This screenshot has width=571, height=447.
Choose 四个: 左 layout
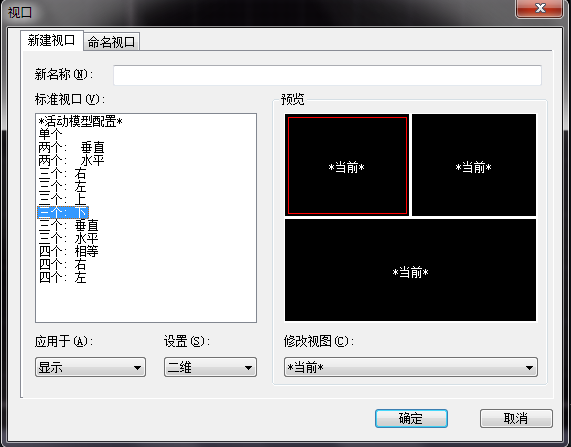(62, 277)
